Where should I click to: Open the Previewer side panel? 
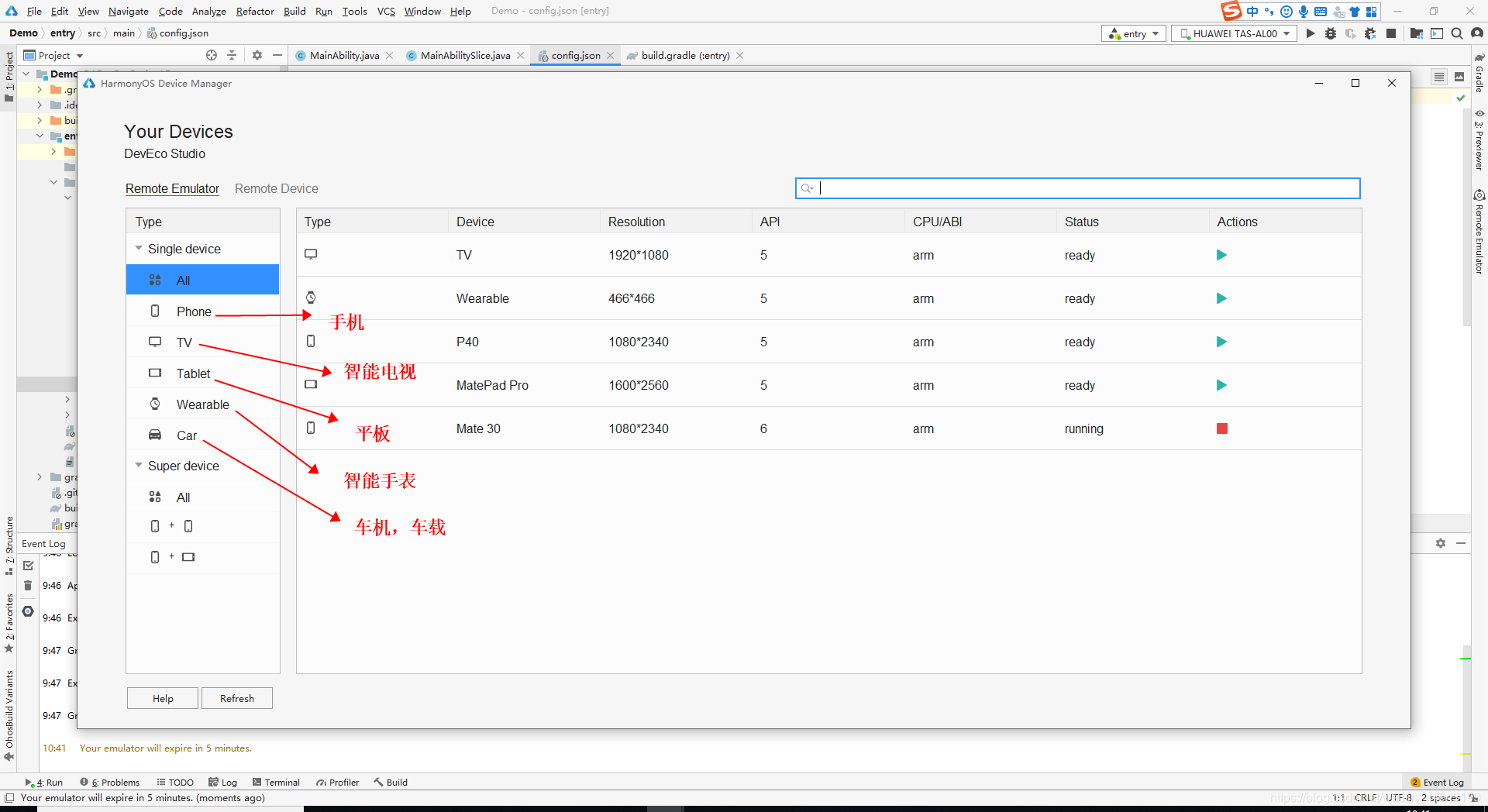(x=1479, y=140)
